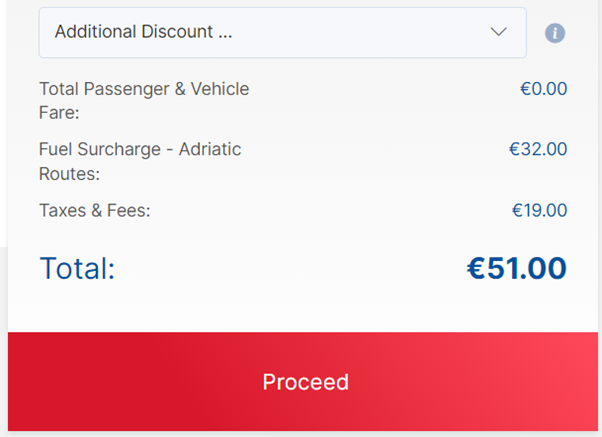Open the Additional Discount combo box
Image resolution: width=602 pixels, height=437 pixels.
(x=283, y=33)
